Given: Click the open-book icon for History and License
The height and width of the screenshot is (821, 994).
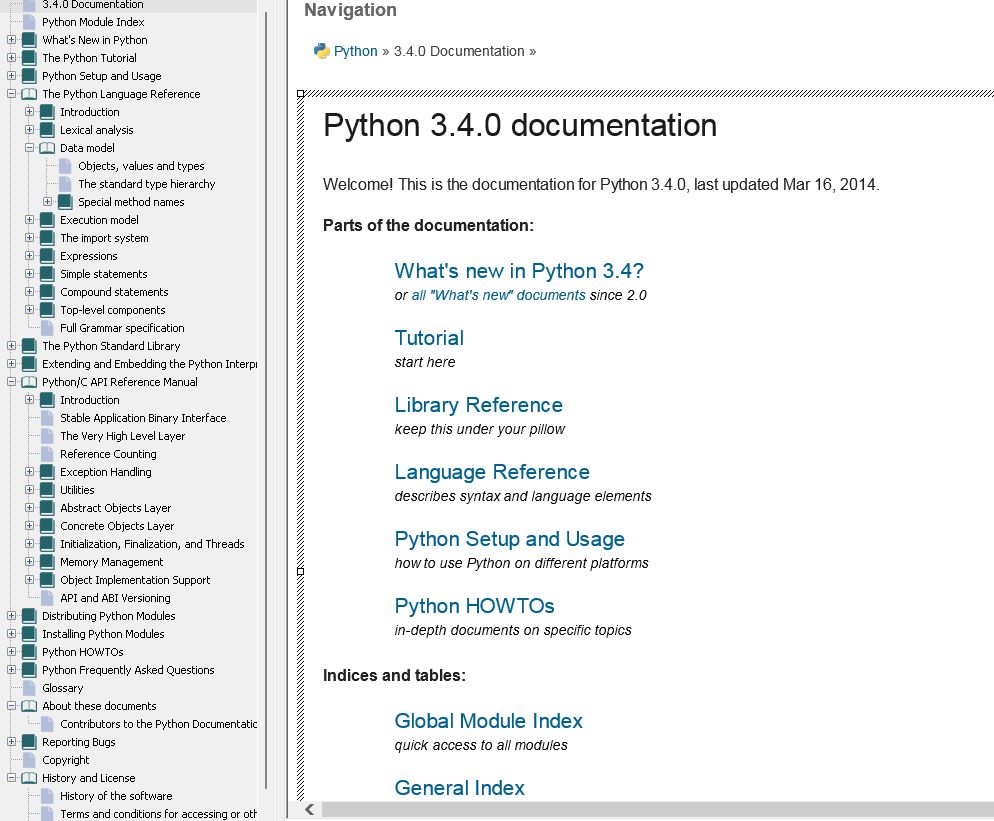Looking at the screenshot, I should point(29,778).
